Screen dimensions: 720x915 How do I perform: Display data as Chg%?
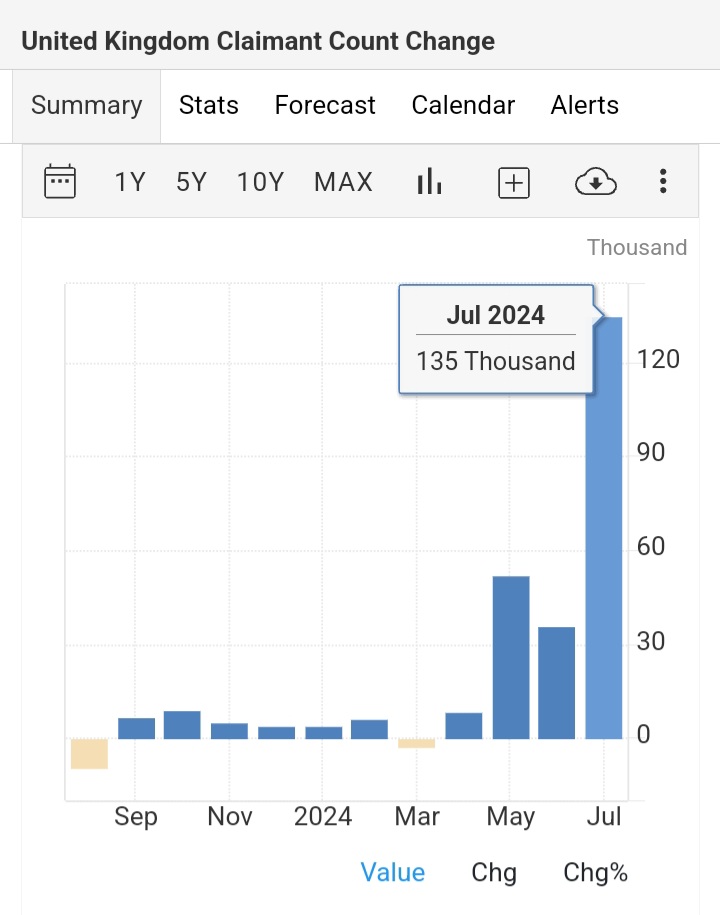(x=595, y=872)
